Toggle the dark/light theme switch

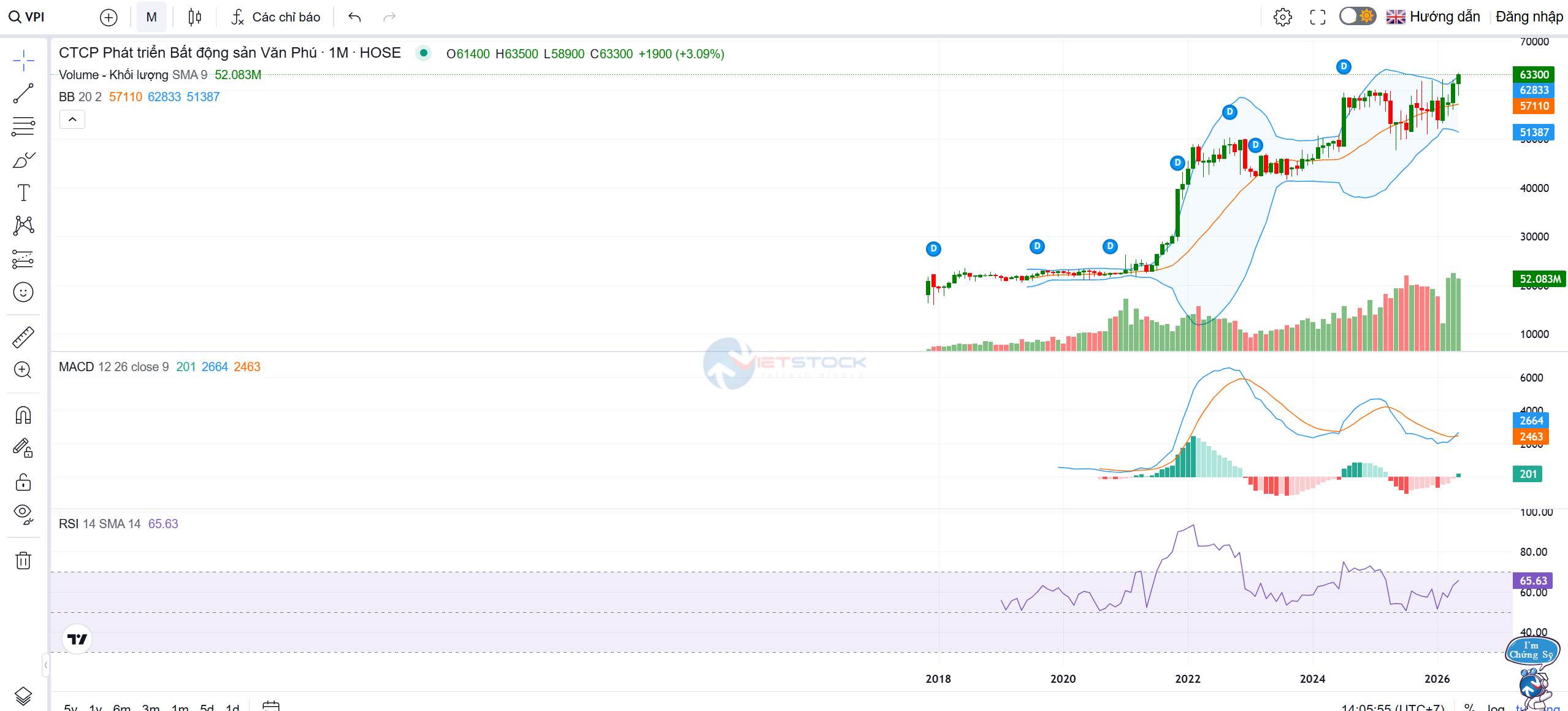pos(1358,16)
